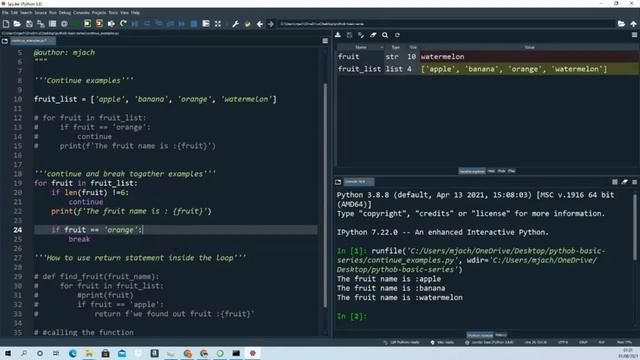
Task: Save all files toolbar icon
Action: point(41,24)
